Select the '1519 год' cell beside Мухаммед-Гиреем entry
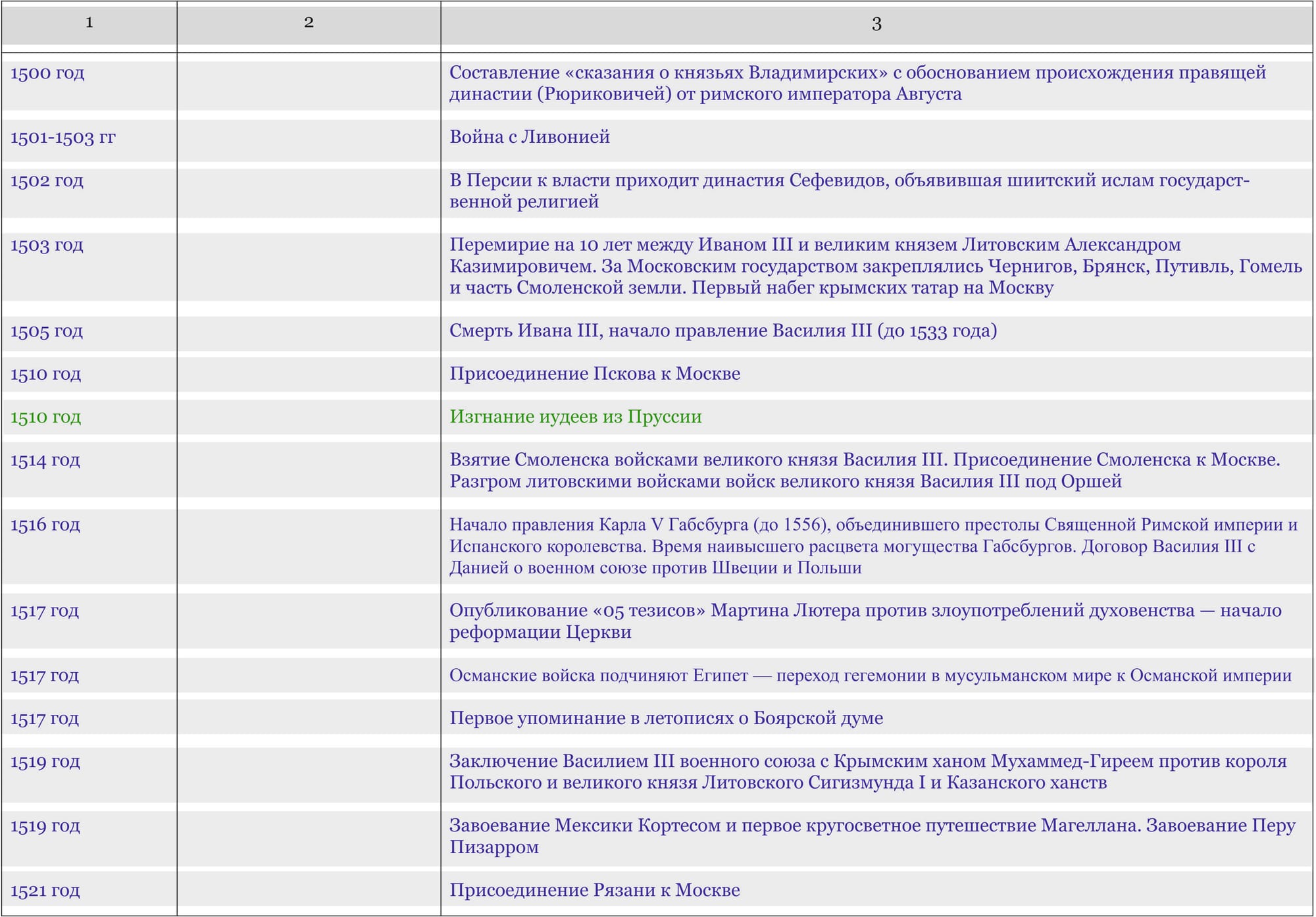This screenshot has width=1316, height=917. point(45,762)
